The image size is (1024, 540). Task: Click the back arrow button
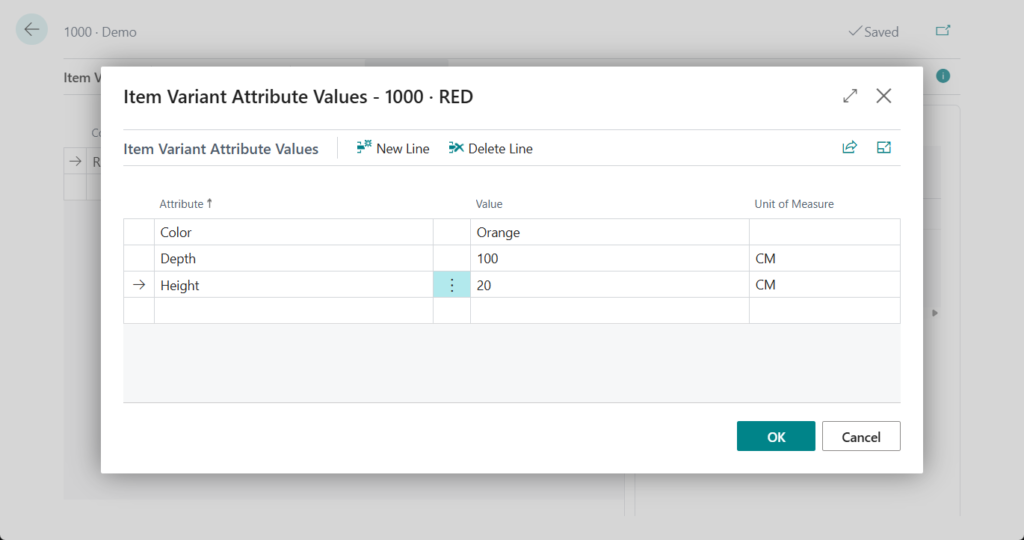point(32,30)
